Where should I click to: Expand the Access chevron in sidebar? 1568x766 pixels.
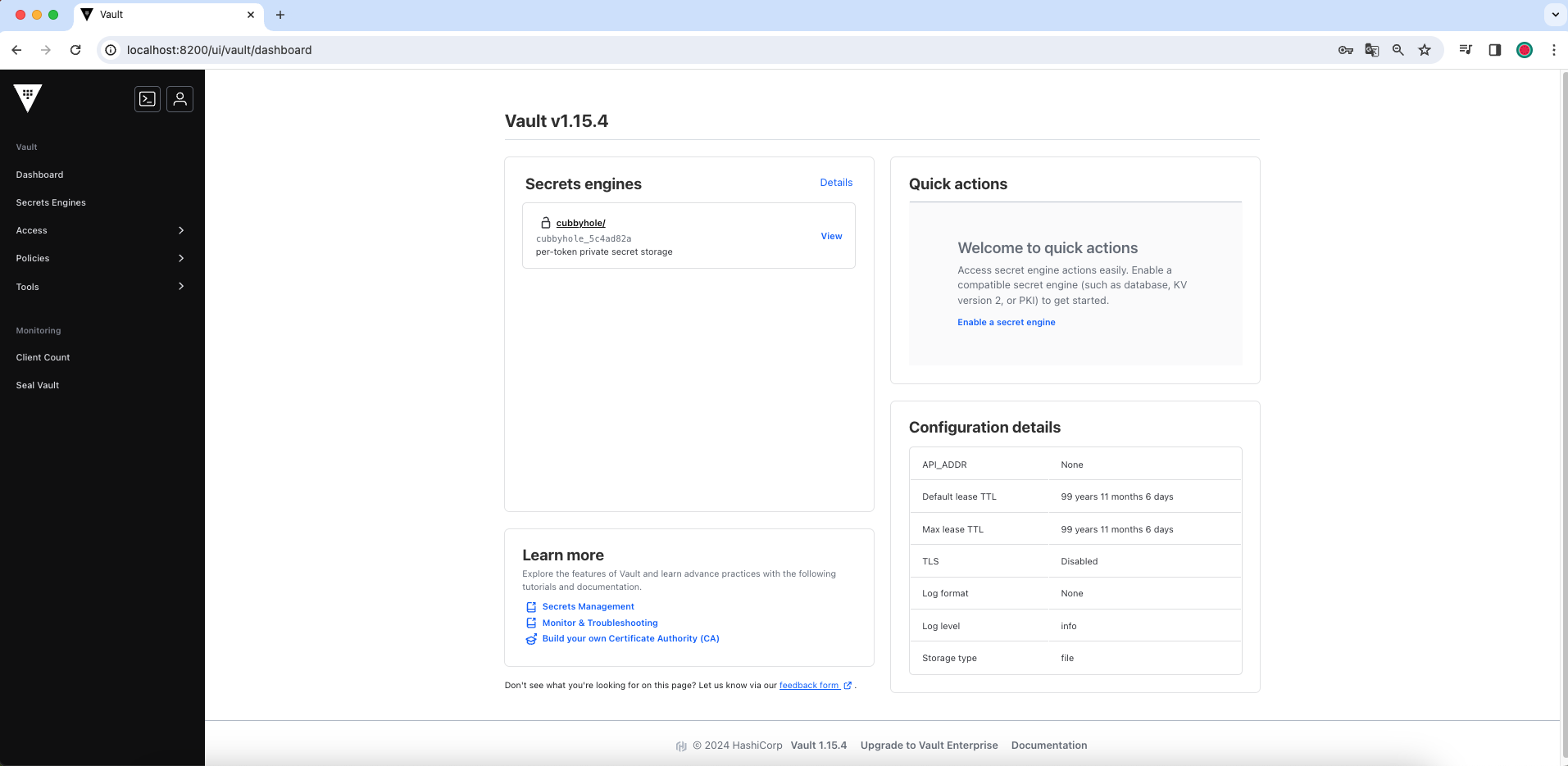click(x=181, y=230)
